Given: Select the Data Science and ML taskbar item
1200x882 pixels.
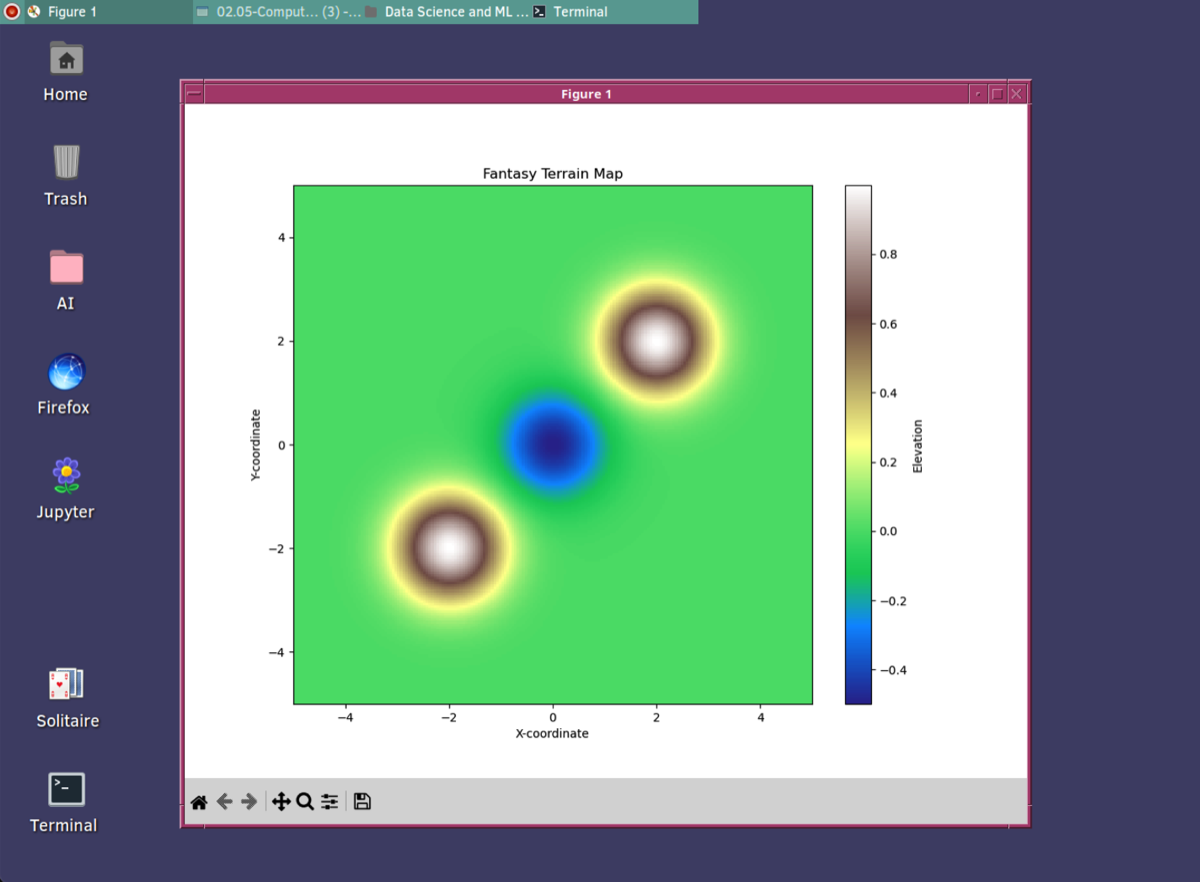Looking at the screenshot, I should (446, 12).
